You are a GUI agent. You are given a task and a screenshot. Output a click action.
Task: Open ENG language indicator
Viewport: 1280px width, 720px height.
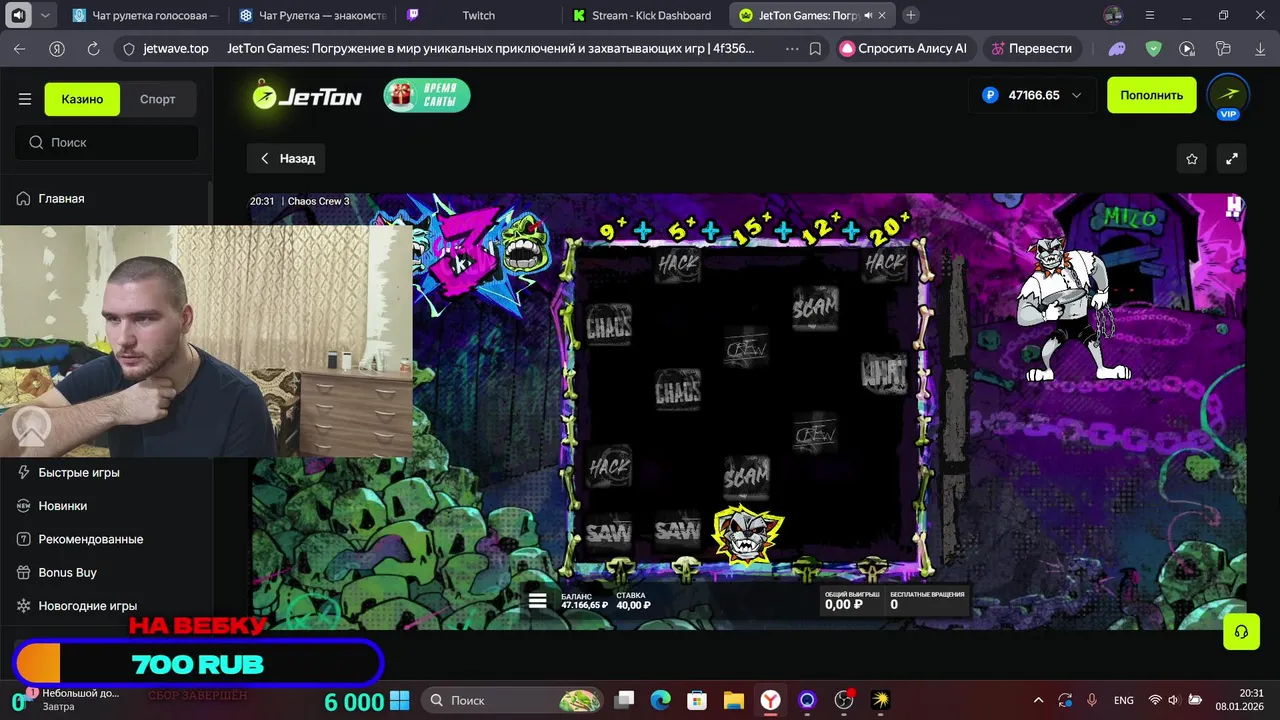[x=1124, y=700]
